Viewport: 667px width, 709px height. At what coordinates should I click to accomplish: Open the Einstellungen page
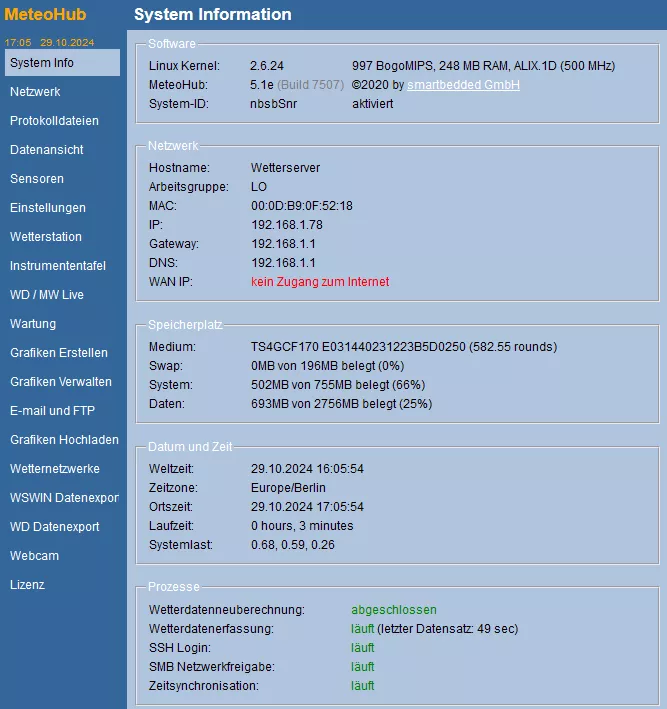click(x=48, y=208)
